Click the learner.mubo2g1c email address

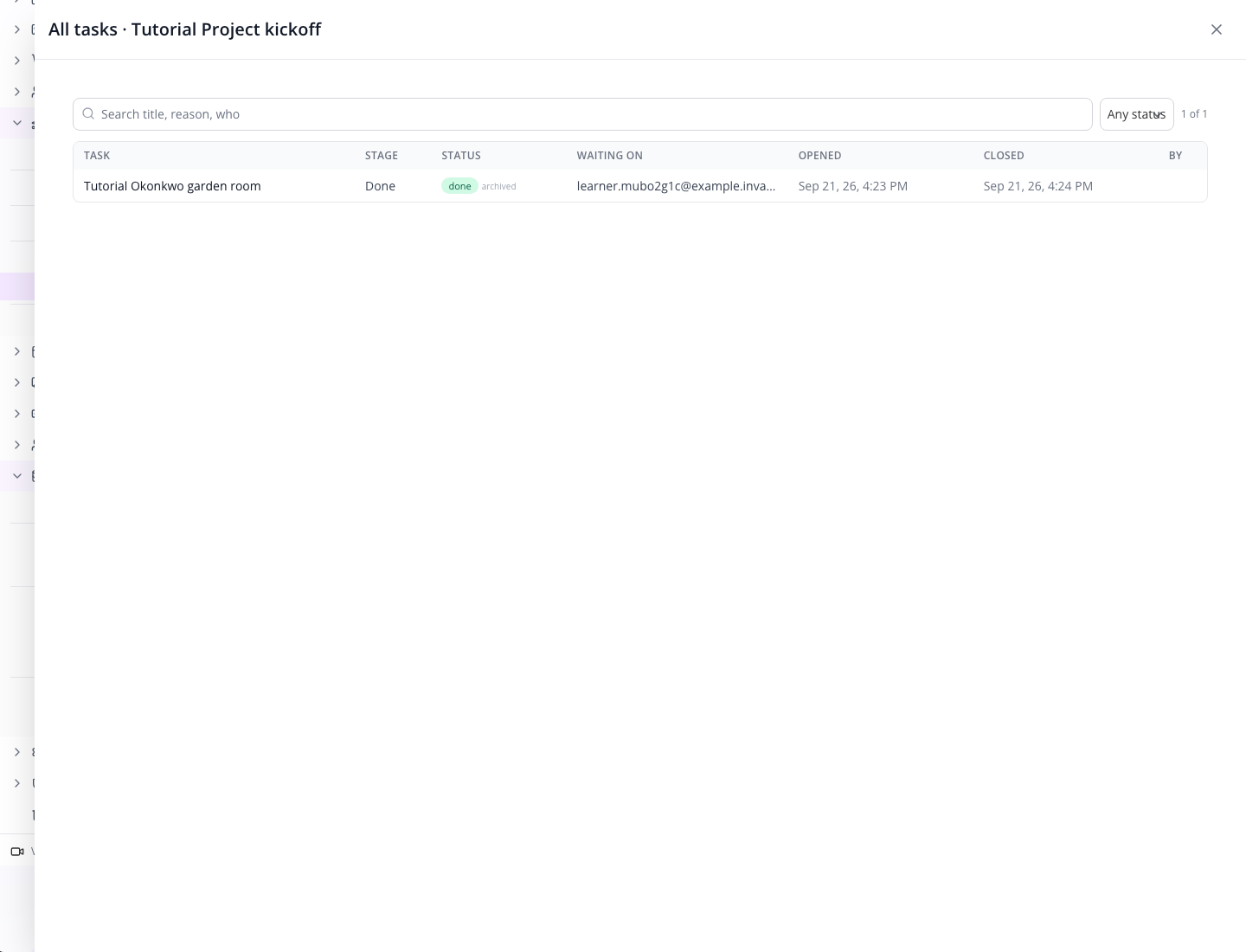[x=677, y=186]
